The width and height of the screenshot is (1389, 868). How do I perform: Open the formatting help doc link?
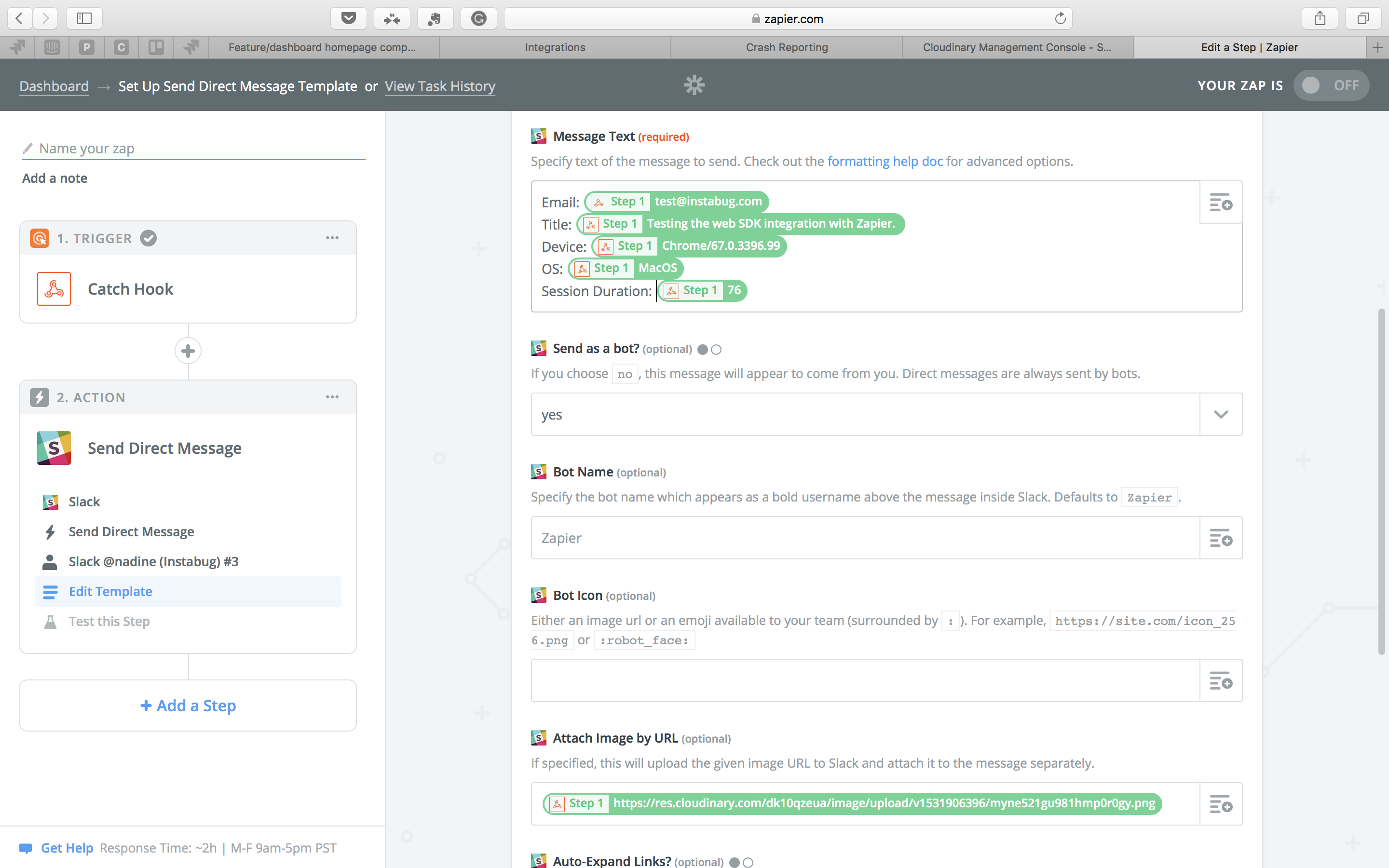885,162
